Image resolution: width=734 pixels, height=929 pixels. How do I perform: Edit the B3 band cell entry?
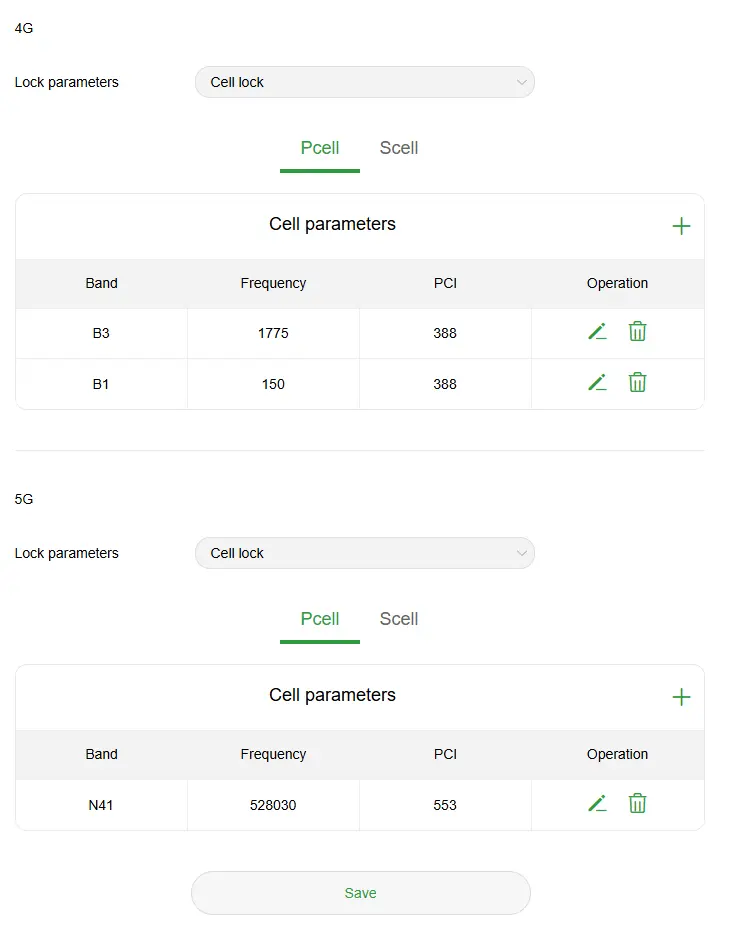click(597, 331)
